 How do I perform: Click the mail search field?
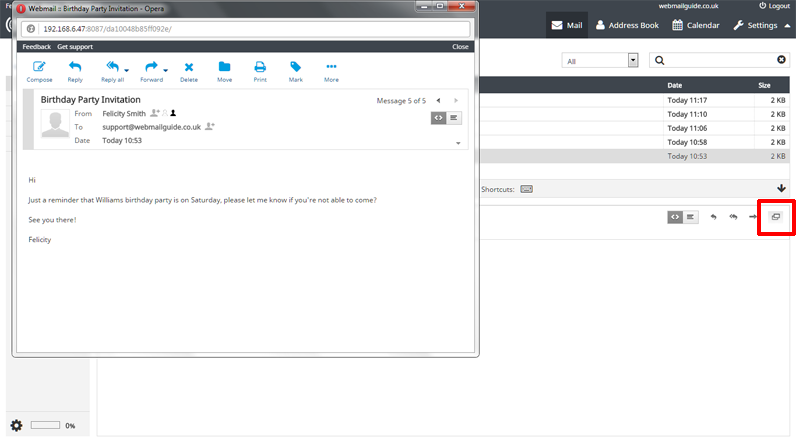point(718,60)
